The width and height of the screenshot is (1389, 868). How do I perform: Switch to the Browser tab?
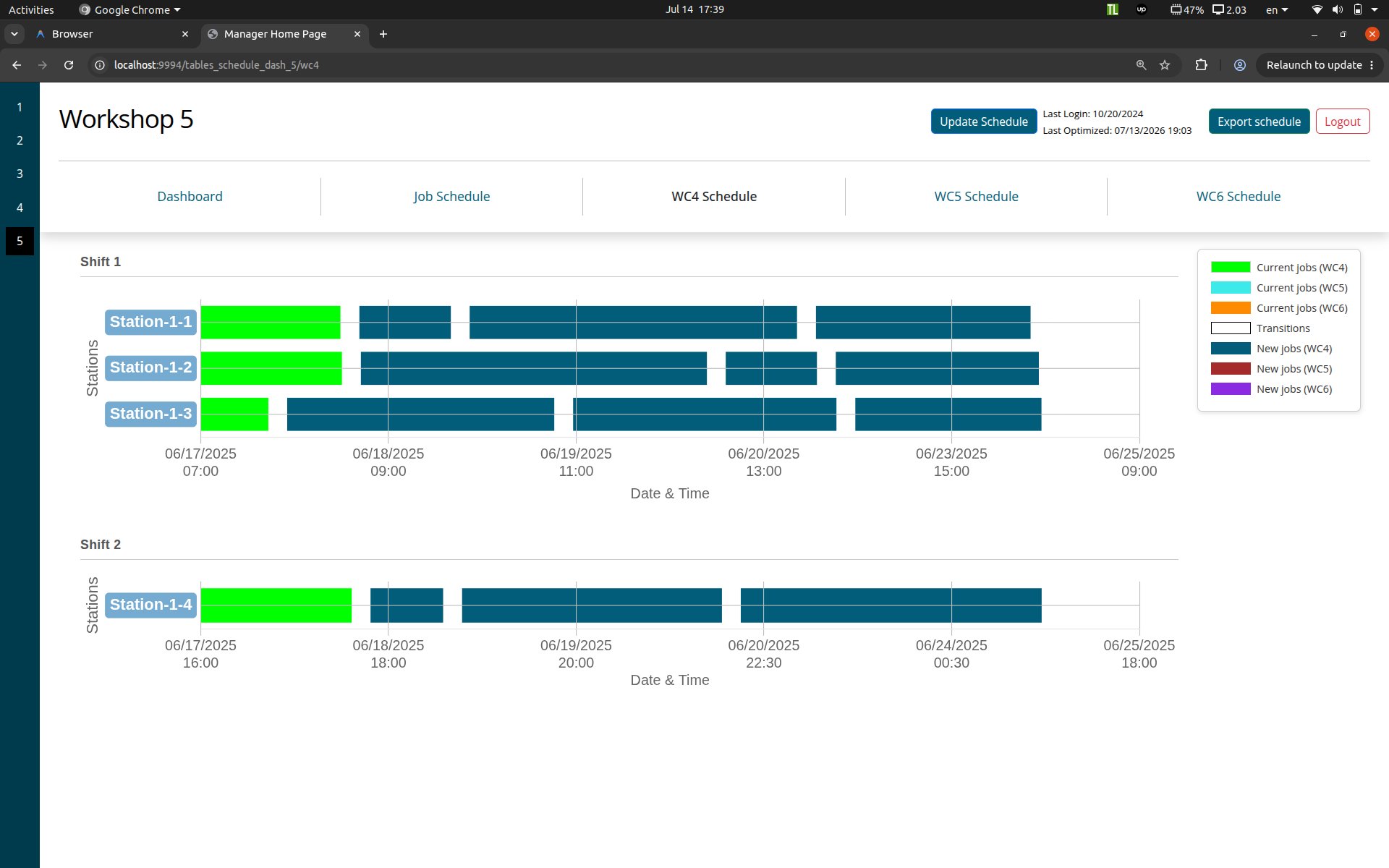click(x=112, y=34)
